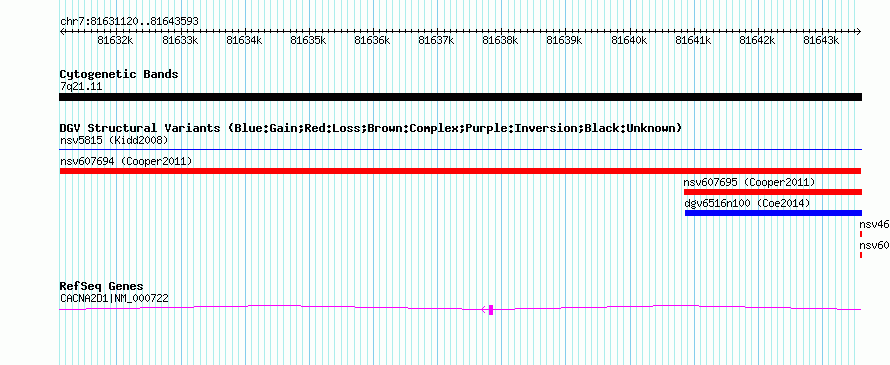Click the 81635k ruler tick label
The image size is (890, 365).
[x=308, y=40]
